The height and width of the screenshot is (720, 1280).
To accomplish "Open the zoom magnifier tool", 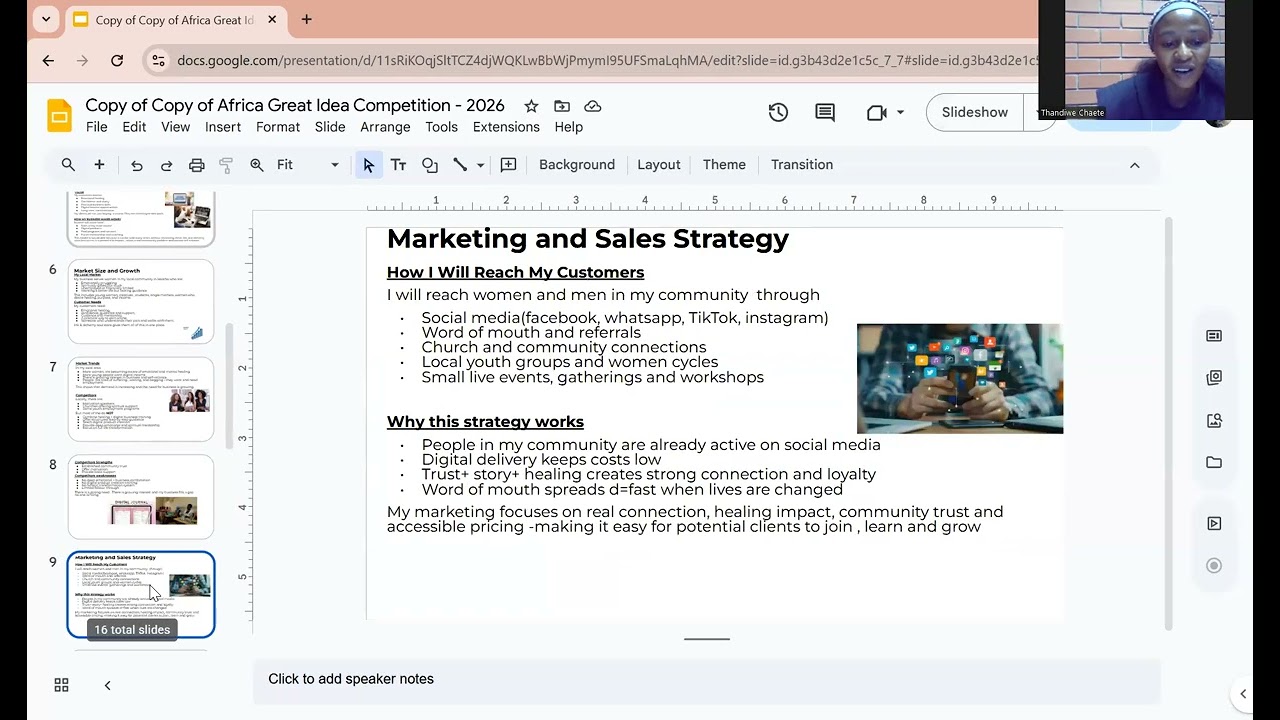I will point(257,165).
